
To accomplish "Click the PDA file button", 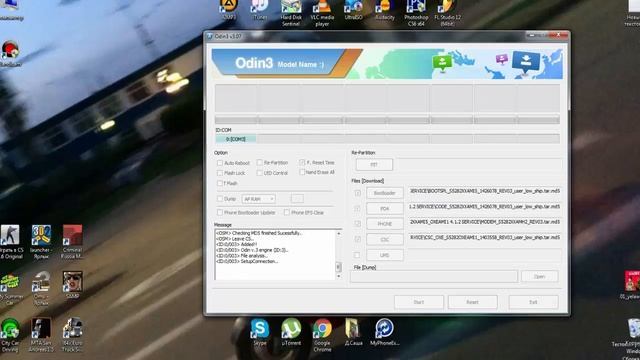I will [x=385, y=209].
